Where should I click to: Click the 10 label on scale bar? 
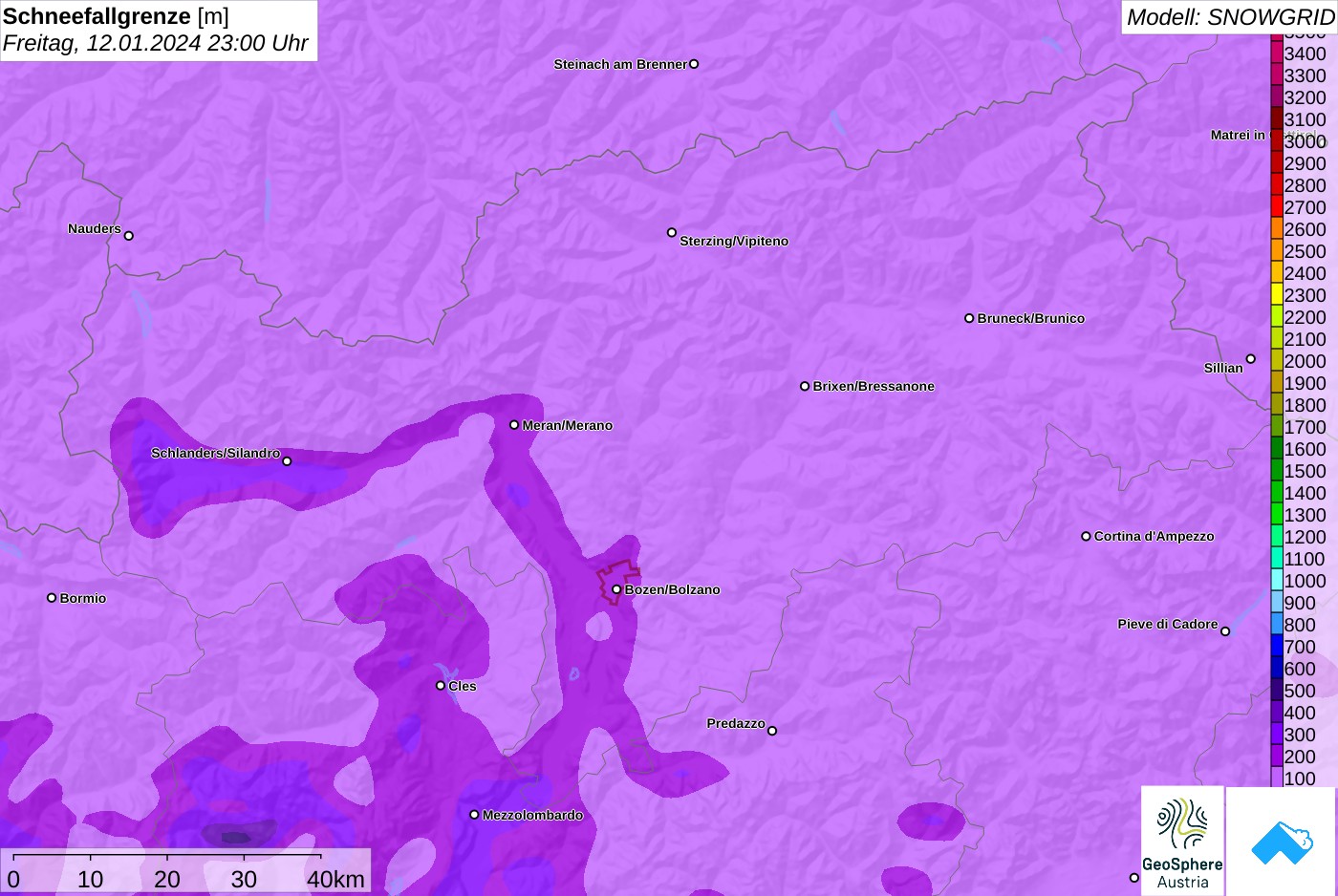pyautogui.click(x=91, y=879)
